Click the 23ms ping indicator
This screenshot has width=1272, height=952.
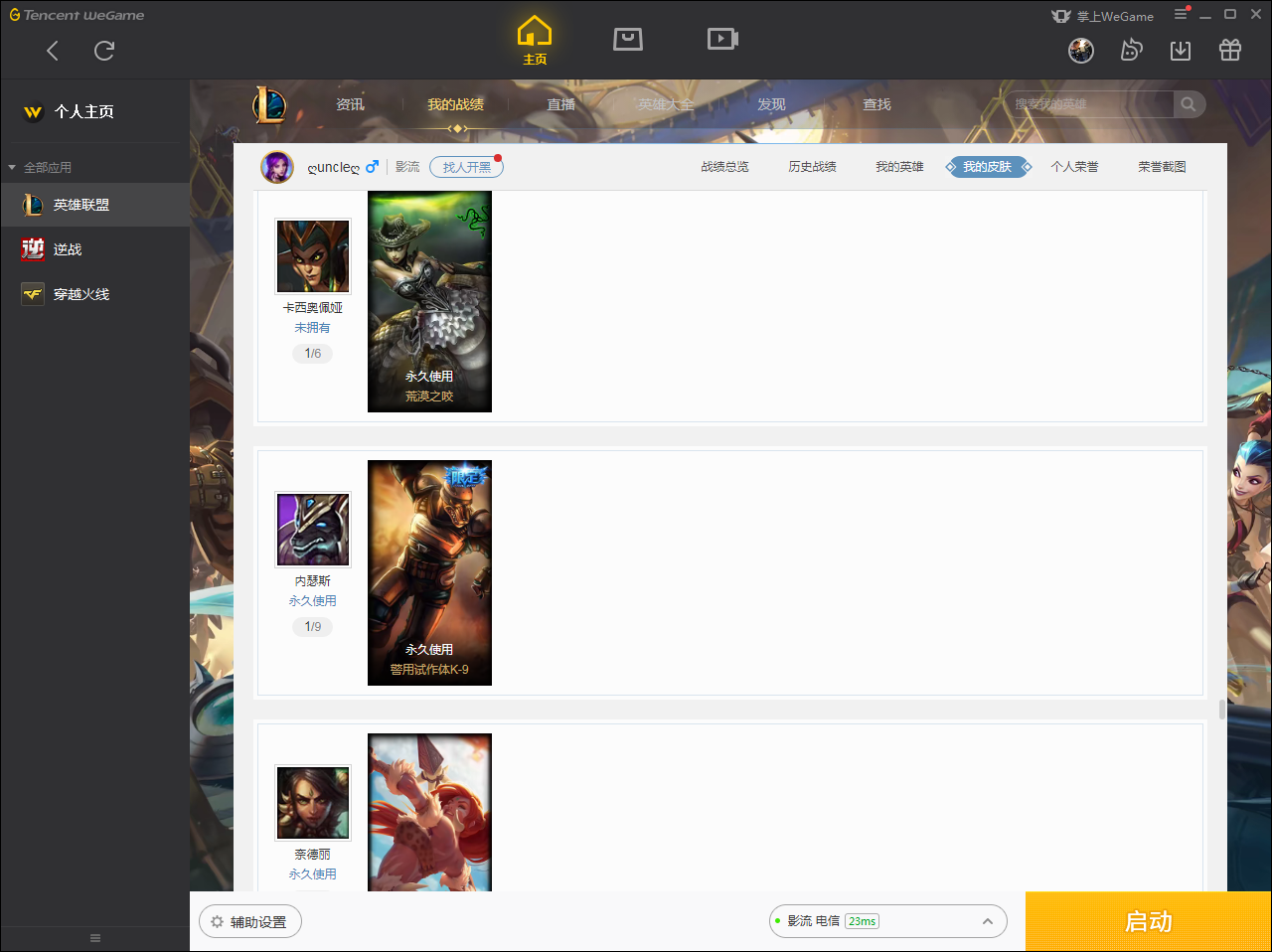pos(862,921)
